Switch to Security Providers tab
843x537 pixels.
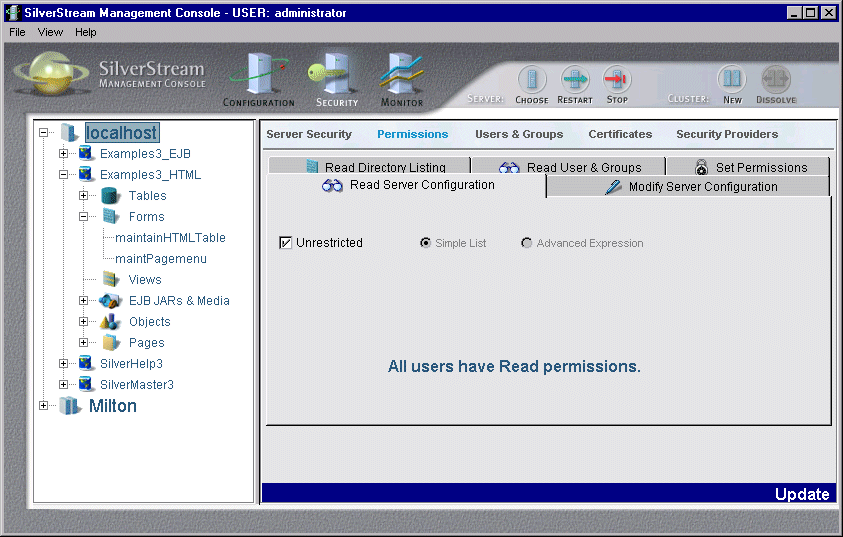coord(727,134)
